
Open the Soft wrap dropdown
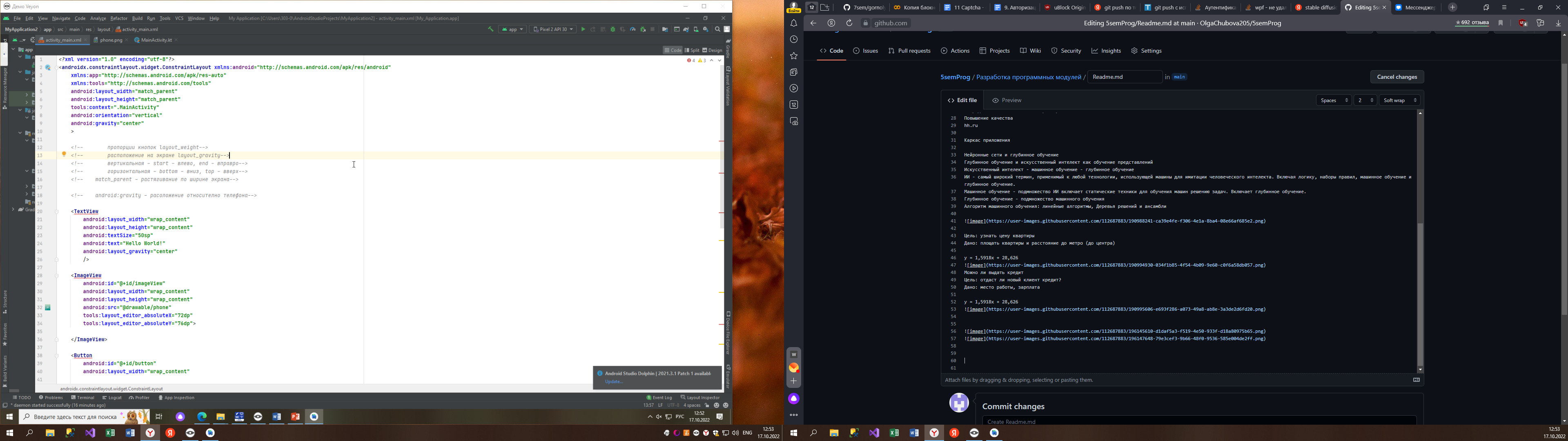1400,100
